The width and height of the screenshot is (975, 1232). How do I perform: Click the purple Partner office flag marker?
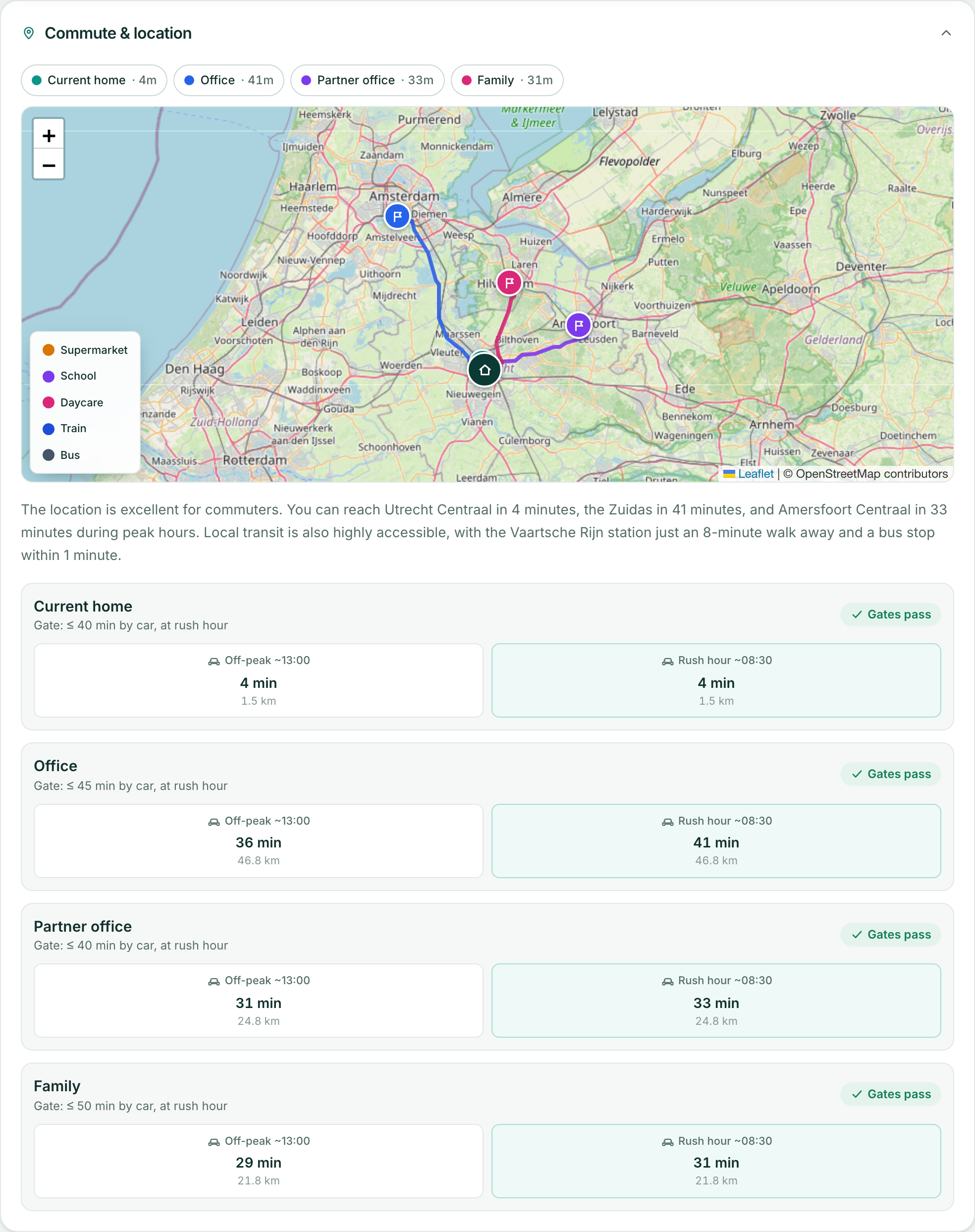tap(579, 325)
